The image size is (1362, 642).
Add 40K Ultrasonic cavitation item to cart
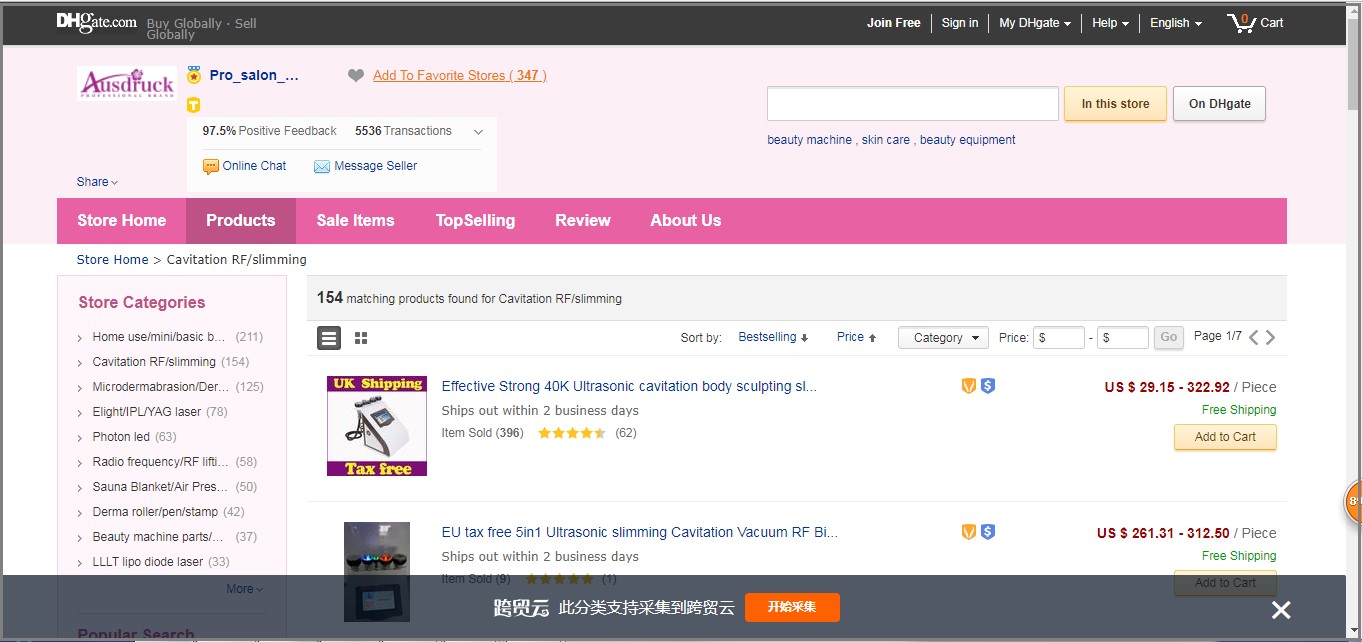(x=1225, y=437)
